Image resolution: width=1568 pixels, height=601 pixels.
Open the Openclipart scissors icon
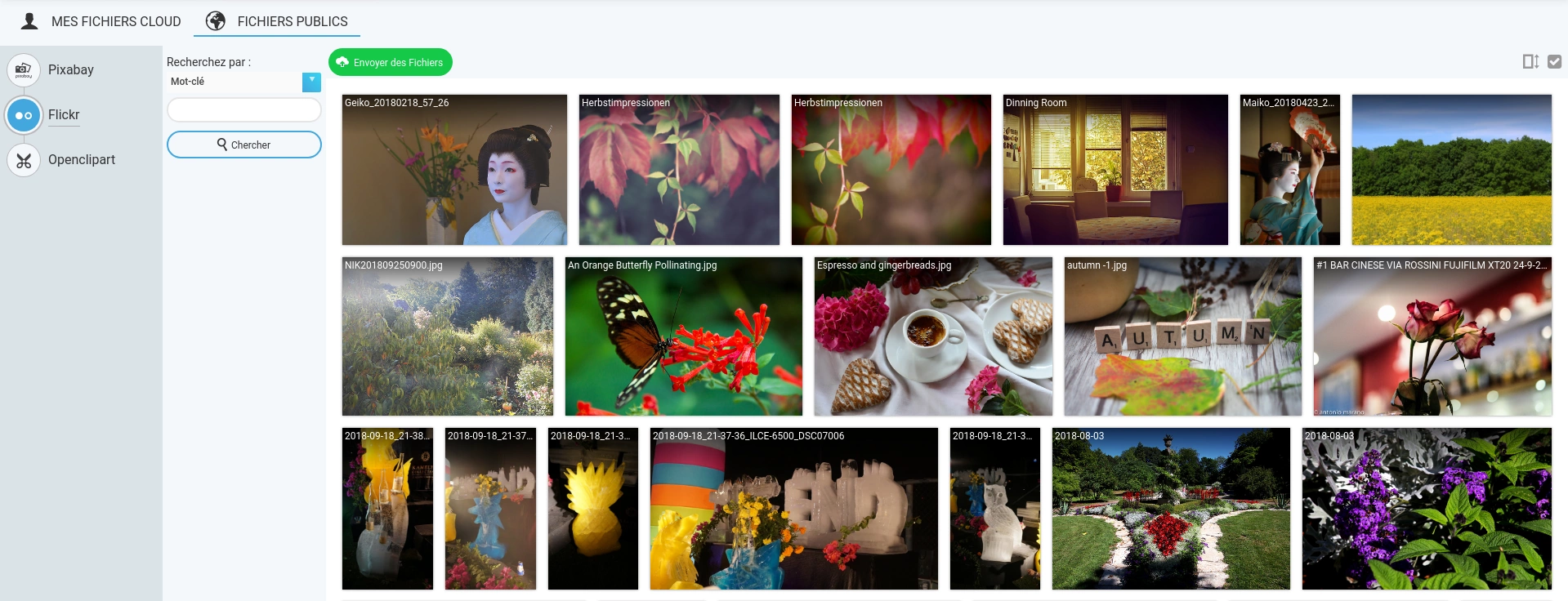24,160
